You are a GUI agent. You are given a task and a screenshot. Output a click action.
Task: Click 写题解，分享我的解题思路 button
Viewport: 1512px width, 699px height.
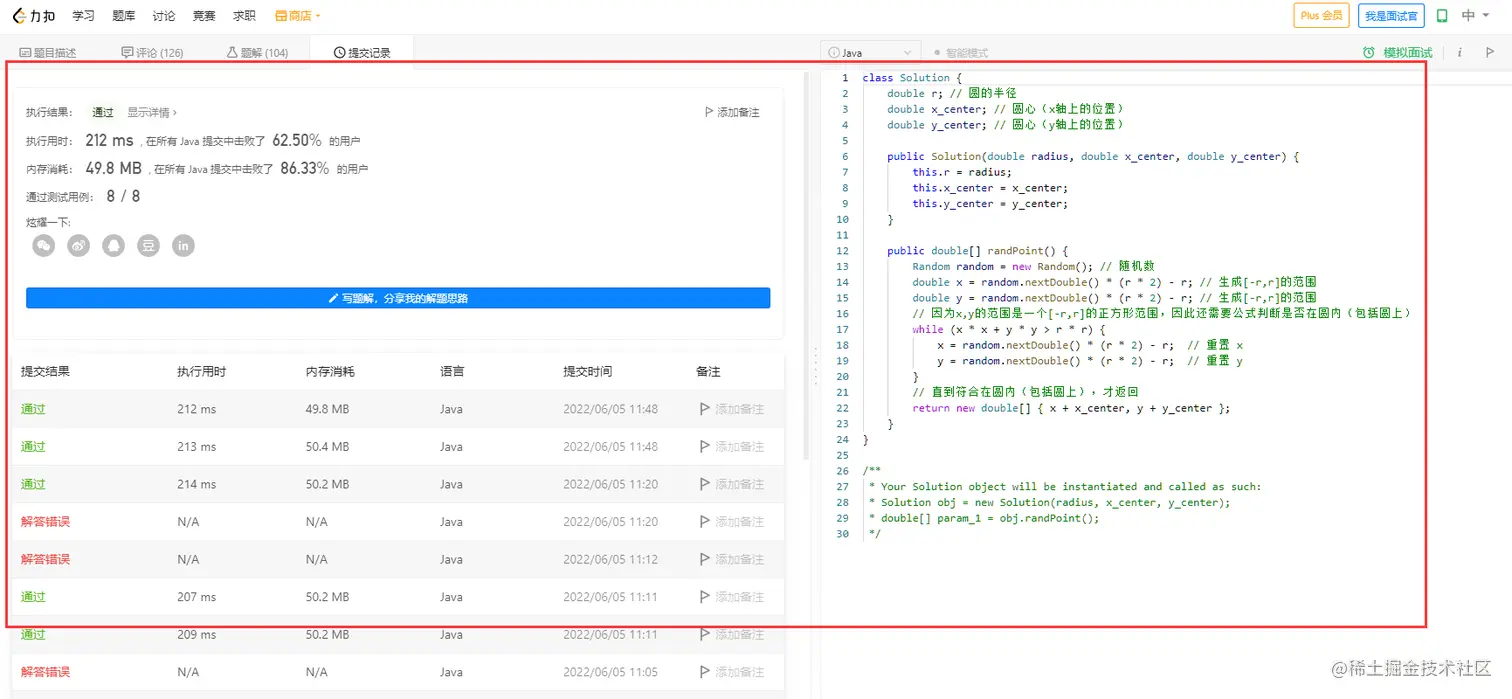pyautogui.click(x=398, y=298)
